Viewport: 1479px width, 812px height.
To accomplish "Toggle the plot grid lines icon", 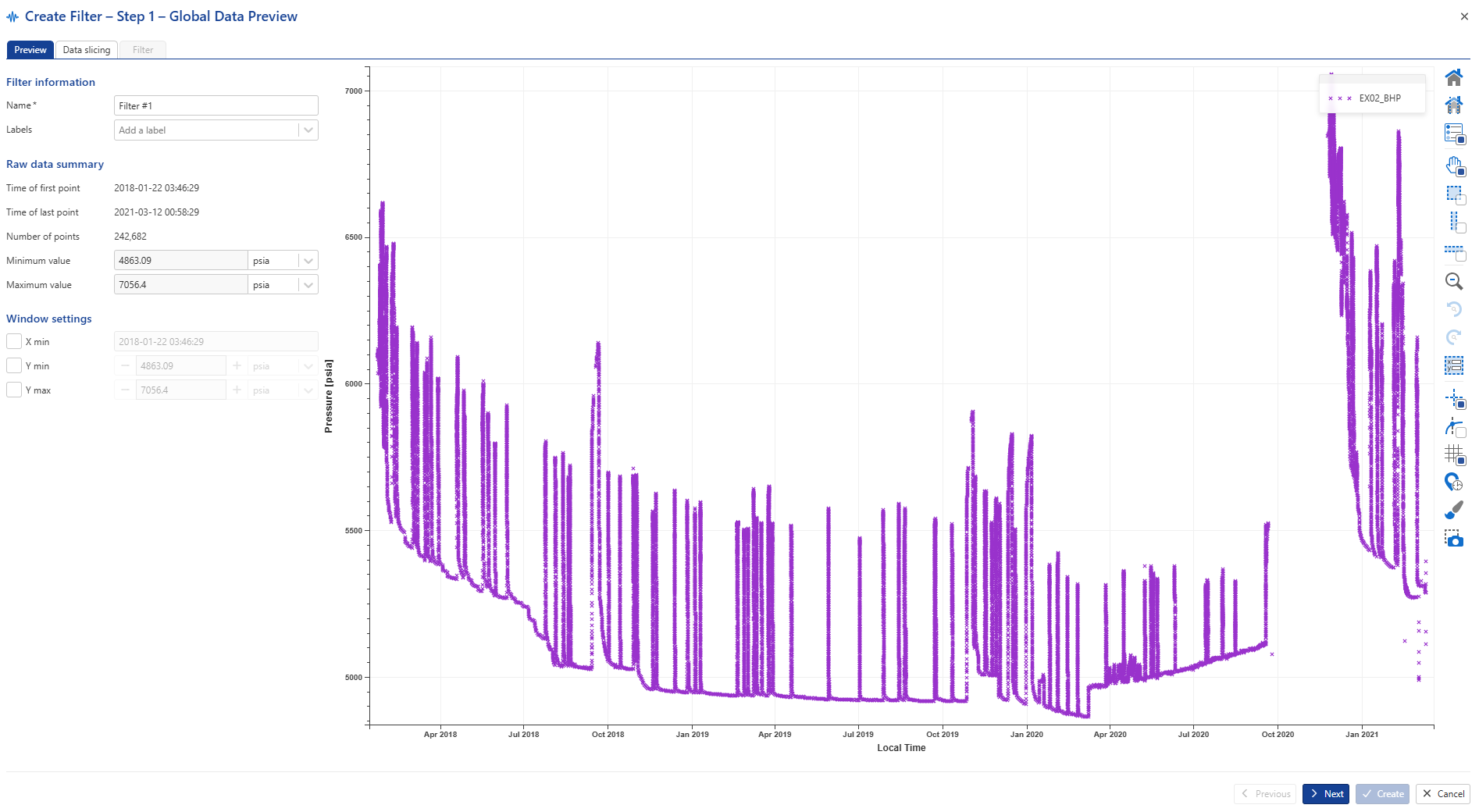I will [1453, 454].
